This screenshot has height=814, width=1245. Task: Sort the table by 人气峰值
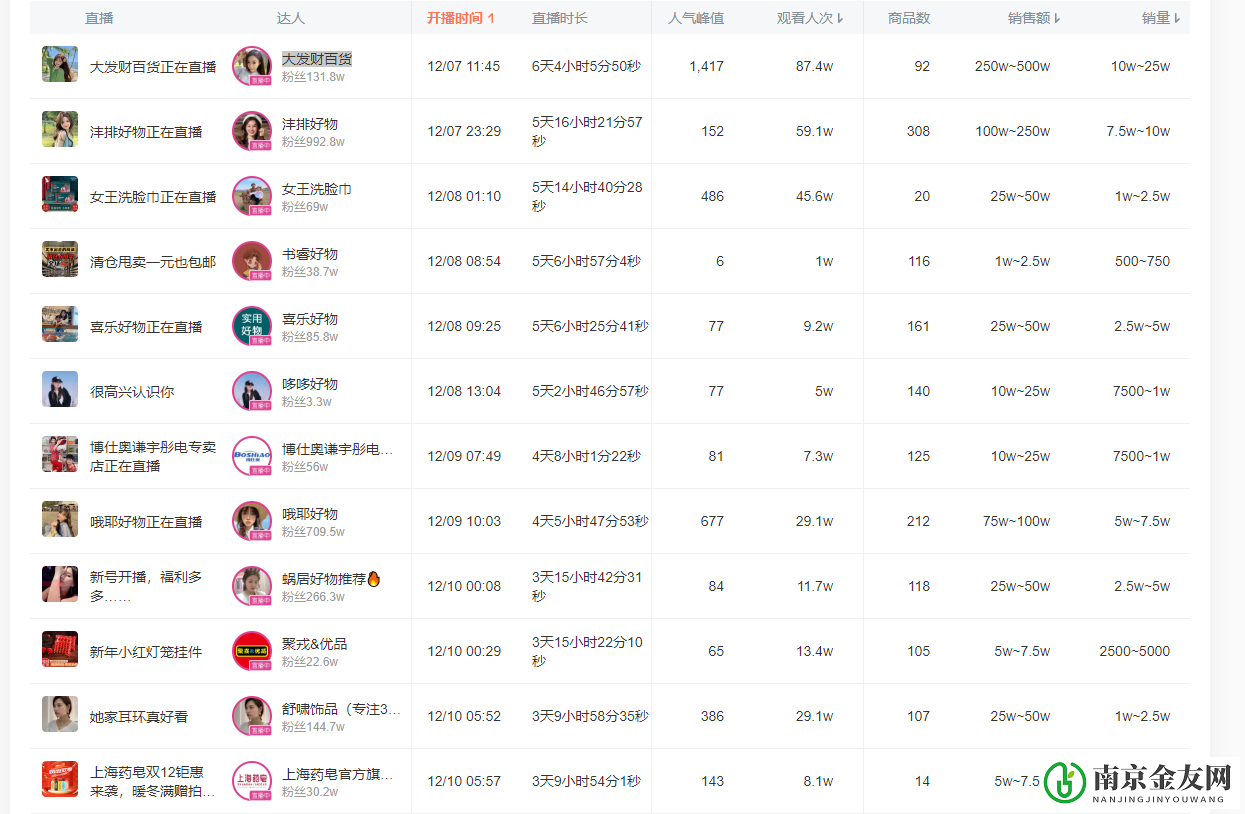click(696, 17)
